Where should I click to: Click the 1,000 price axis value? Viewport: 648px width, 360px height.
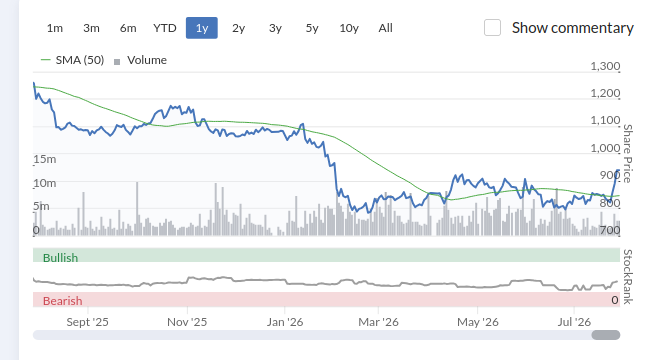[605, 148]
